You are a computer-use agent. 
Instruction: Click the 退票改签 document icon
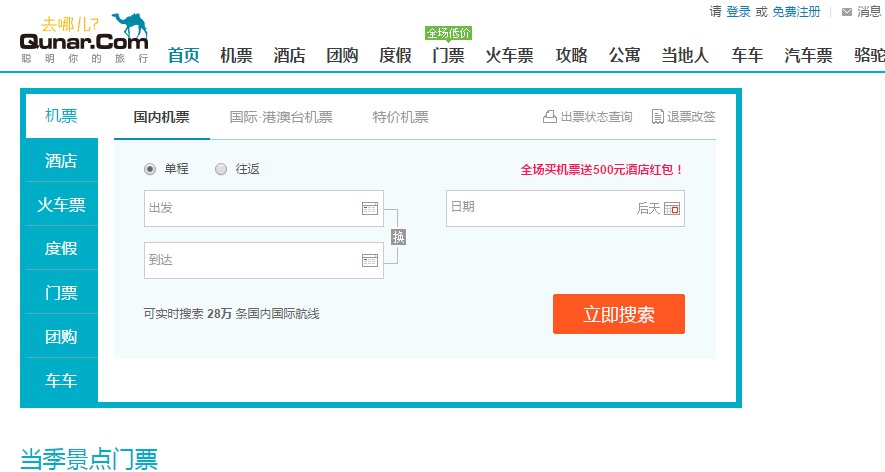tap(658, 117)
